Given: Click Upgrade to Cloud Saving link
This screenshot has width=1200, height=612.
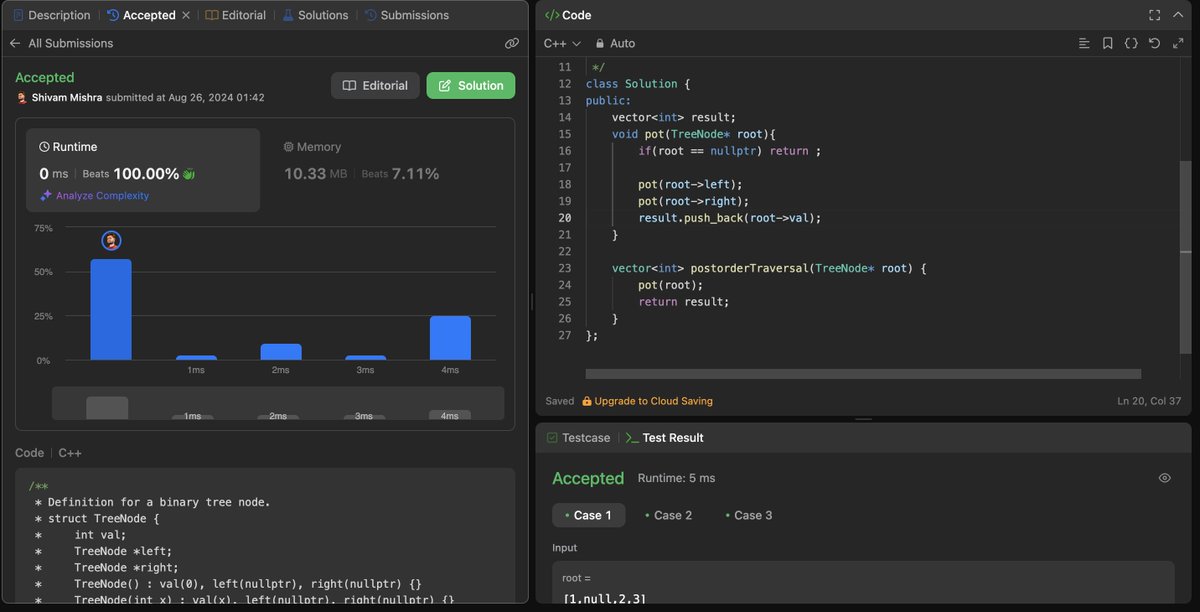Looking at the screenshot, I should click(x=647, y=401).
